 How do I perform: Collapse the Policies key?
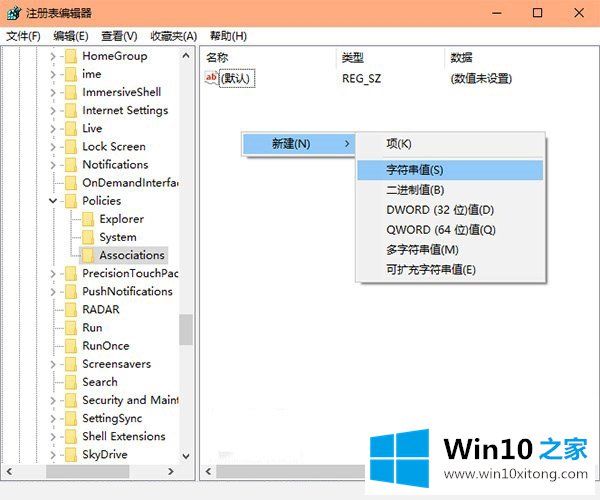(53, 201)
